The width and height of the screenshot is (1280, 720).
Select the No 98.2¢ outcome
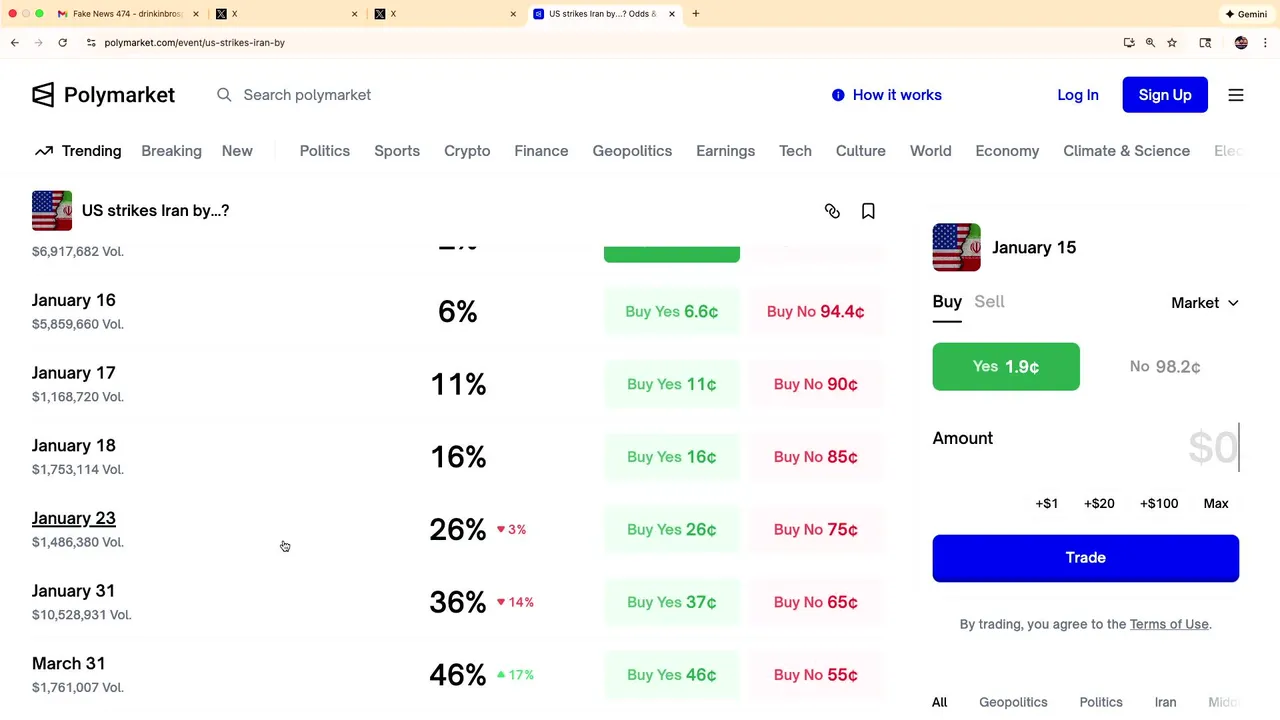1165,367
